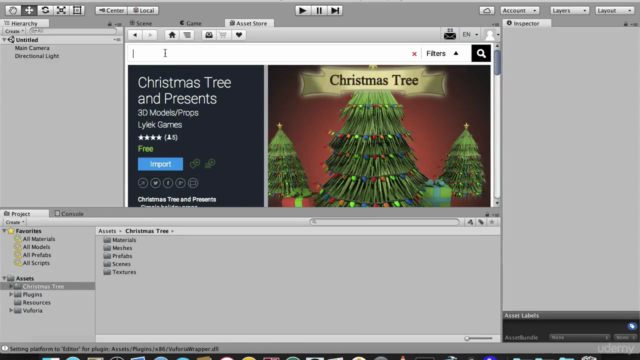Open the Asset Store shopping cart

click(223, 35)
